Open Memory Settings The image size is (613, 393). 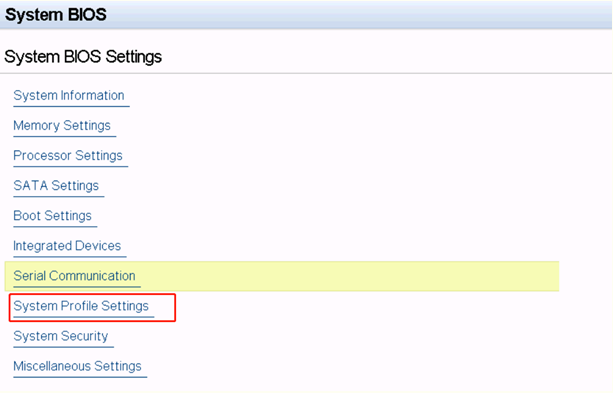click(x=62, y=126)
